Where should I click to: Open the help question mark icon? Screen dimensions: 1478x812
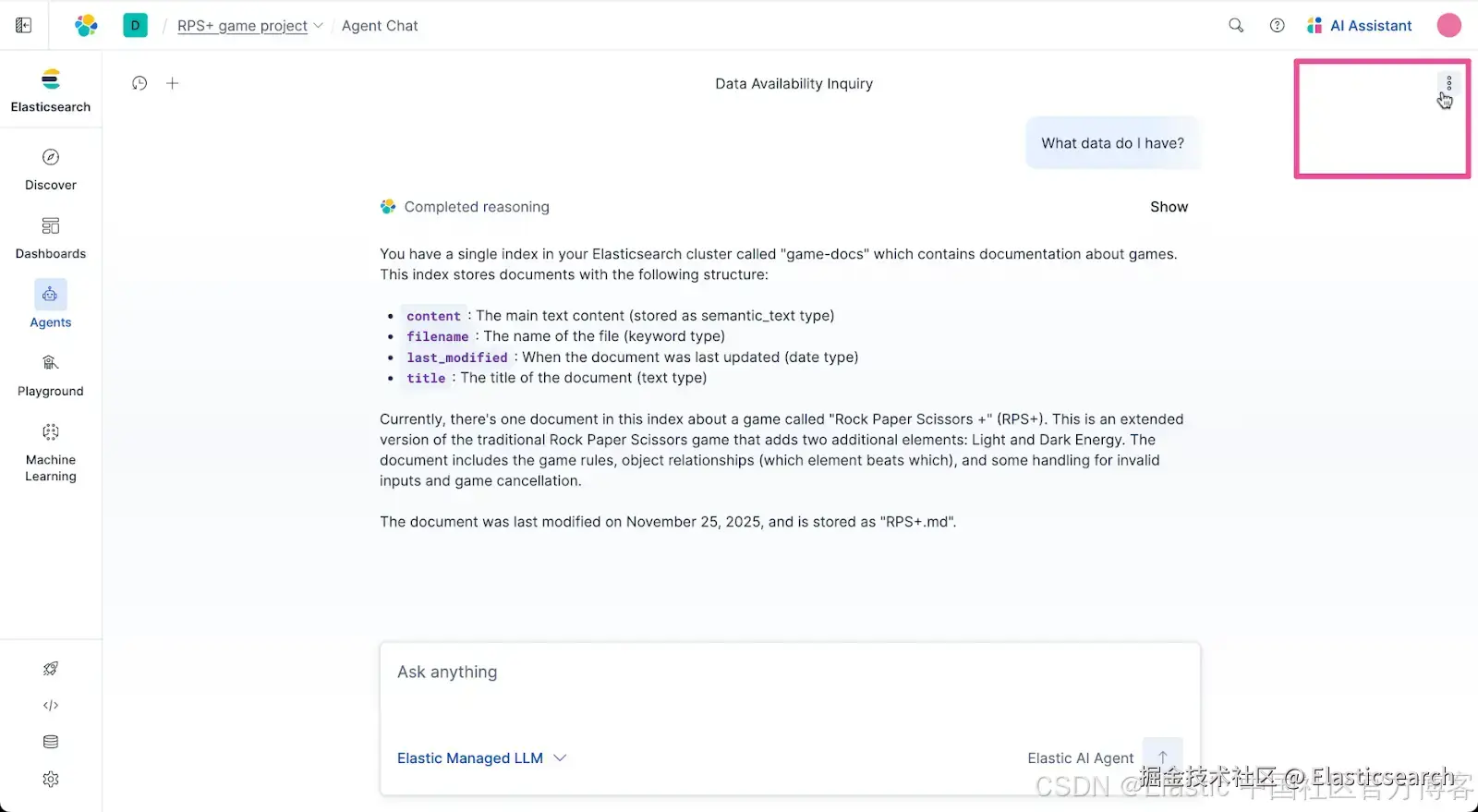pos(1277,26)
